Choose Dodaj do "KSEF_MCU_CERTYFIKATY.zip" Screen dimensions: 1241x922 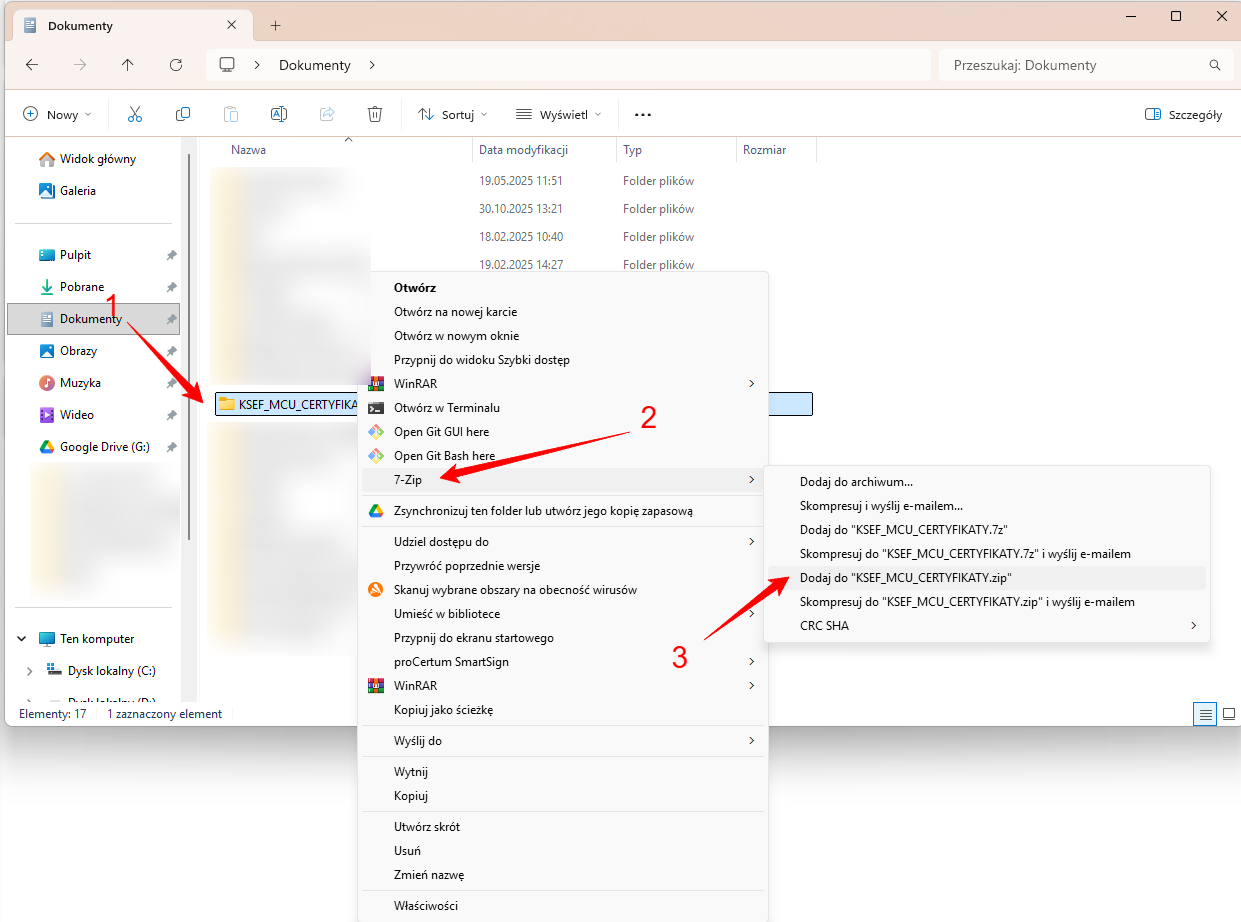click(986, 578)
